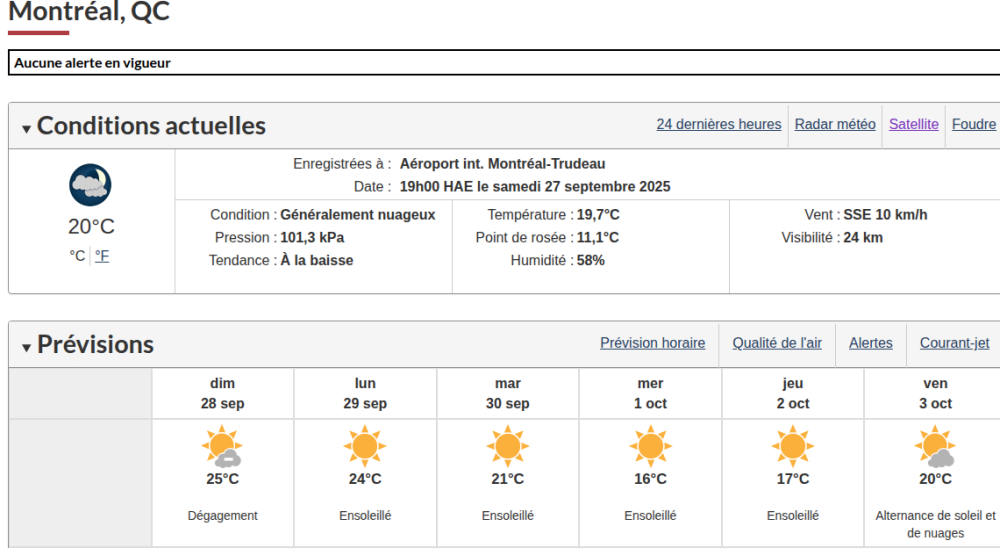
Task: Open the Foudre lightning link
Action: (974, 124)
